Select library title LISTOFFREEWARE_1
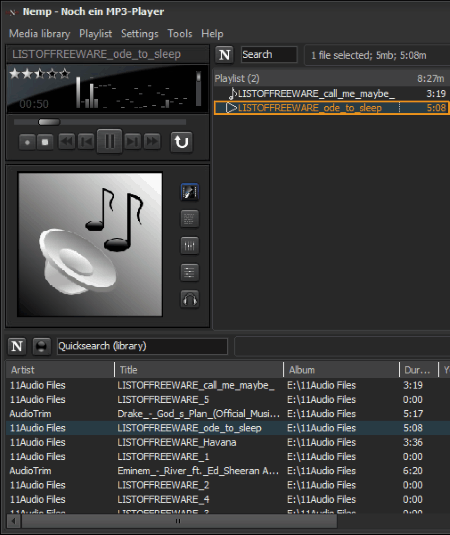The height and width of the screenshot is (535, 450). click(x=163, y=457)
